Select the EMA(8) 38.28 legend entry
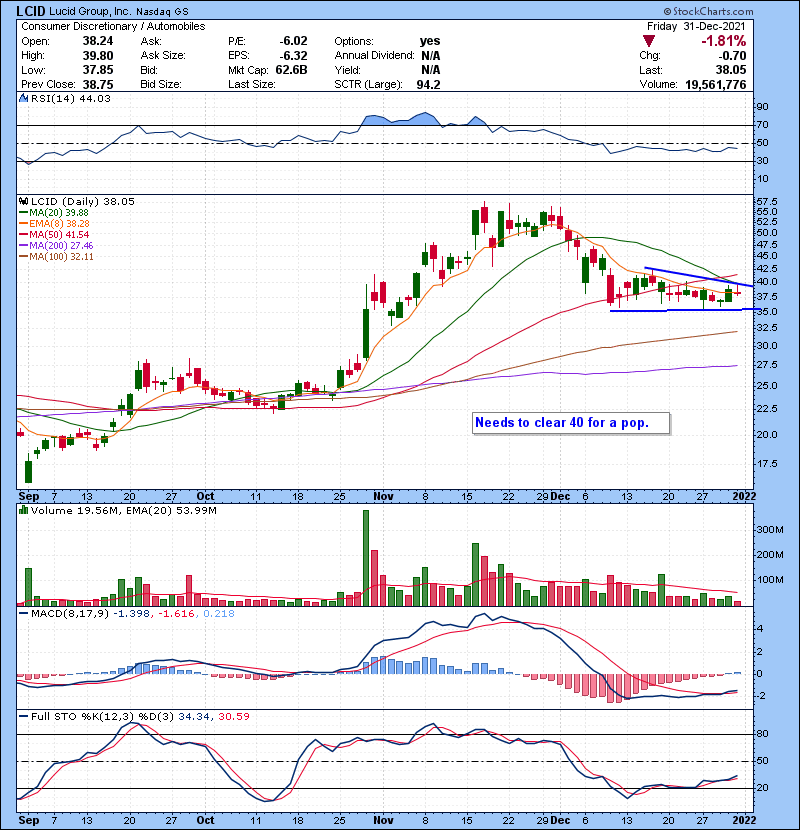Screen dimensions: 800x830 55,223
